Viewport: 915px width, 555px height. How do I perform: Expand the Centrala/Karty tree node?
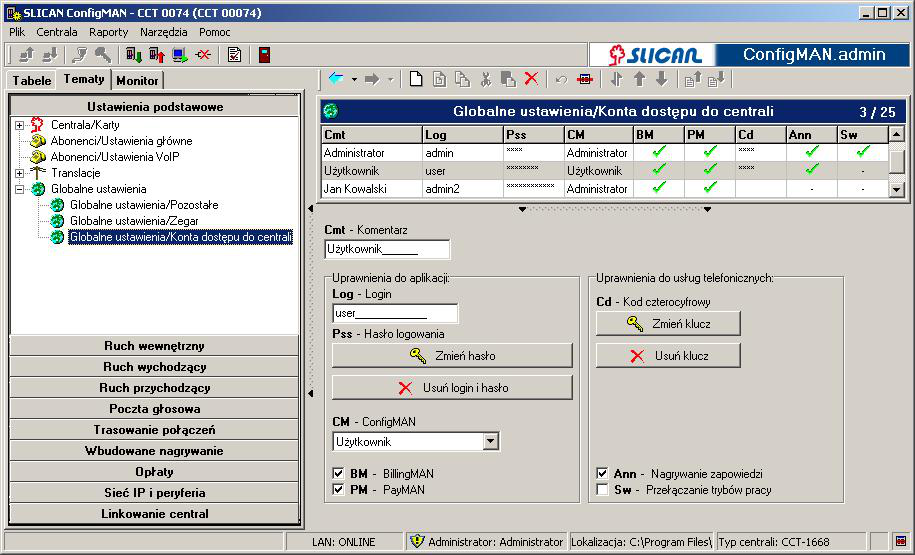[x=19, y=125]
